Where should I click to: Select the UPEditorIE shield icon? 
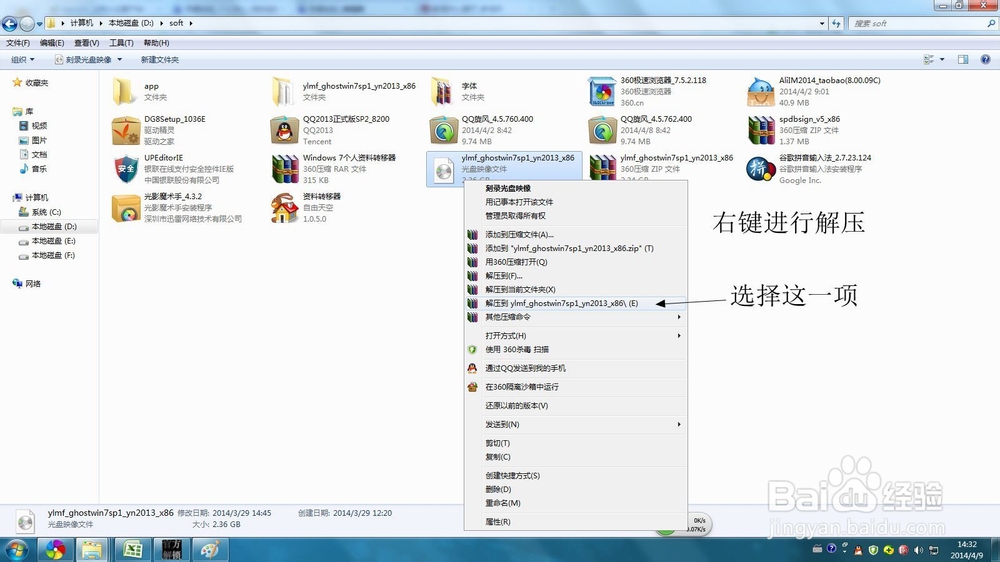coord(126,169)
